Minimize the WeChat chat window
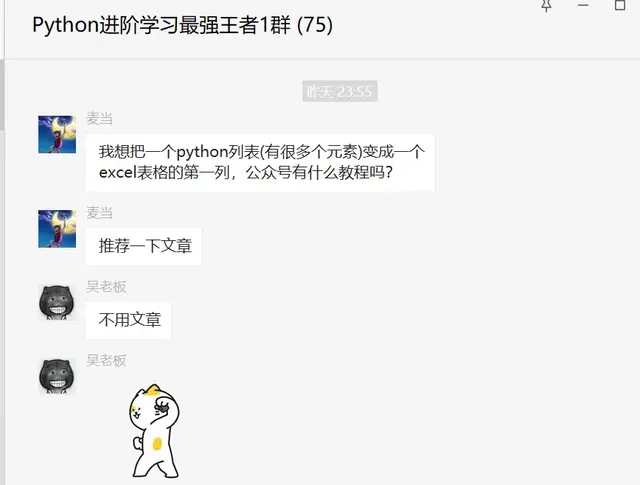This screenshot has height=485, width=640. click(583, 5)
